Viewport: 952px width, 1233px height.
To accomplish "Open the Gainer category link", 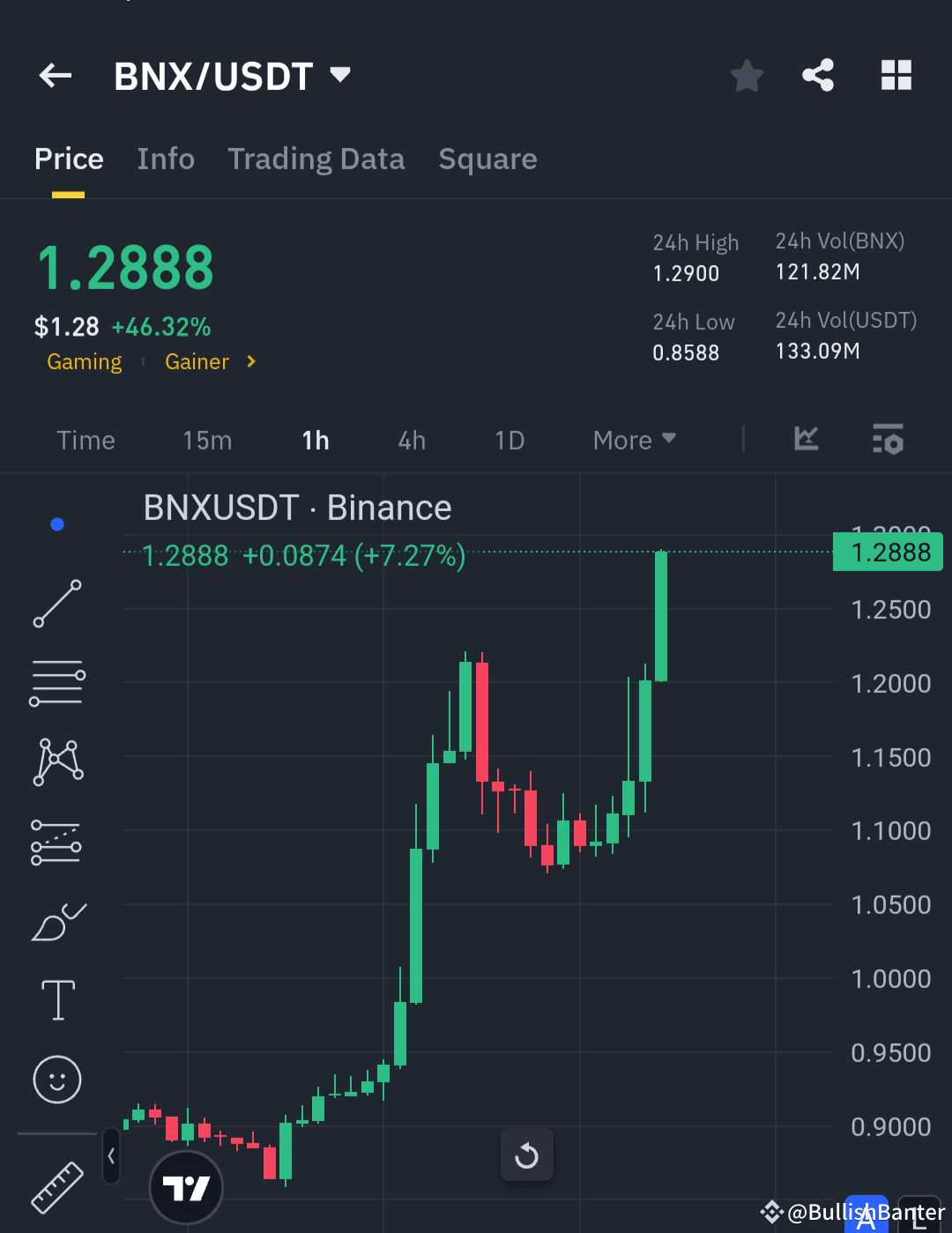I will coord(197,361).
